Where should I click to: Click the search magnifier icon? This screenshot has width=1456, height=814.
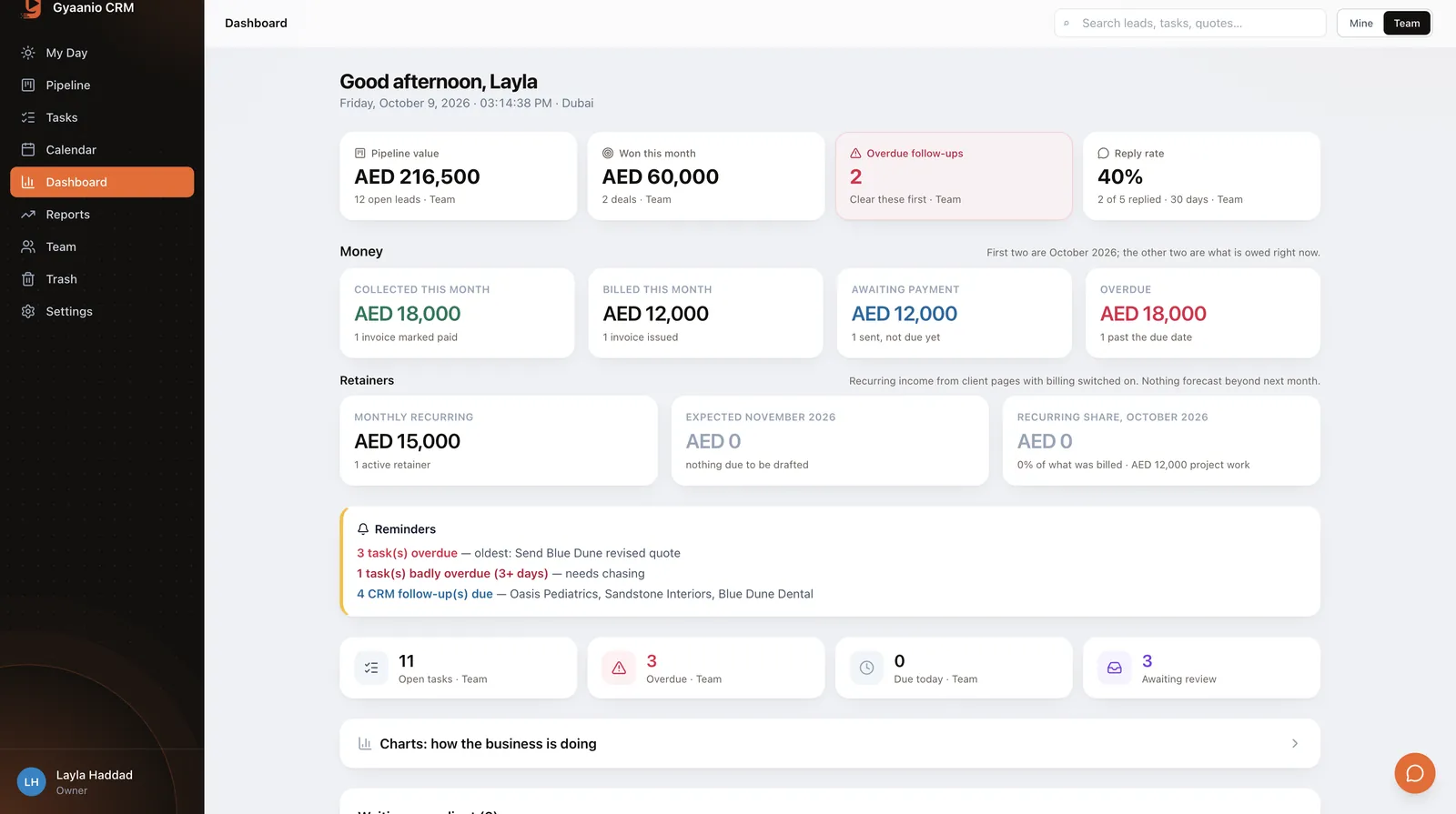pyautogui.click(x=1067, y=24)
